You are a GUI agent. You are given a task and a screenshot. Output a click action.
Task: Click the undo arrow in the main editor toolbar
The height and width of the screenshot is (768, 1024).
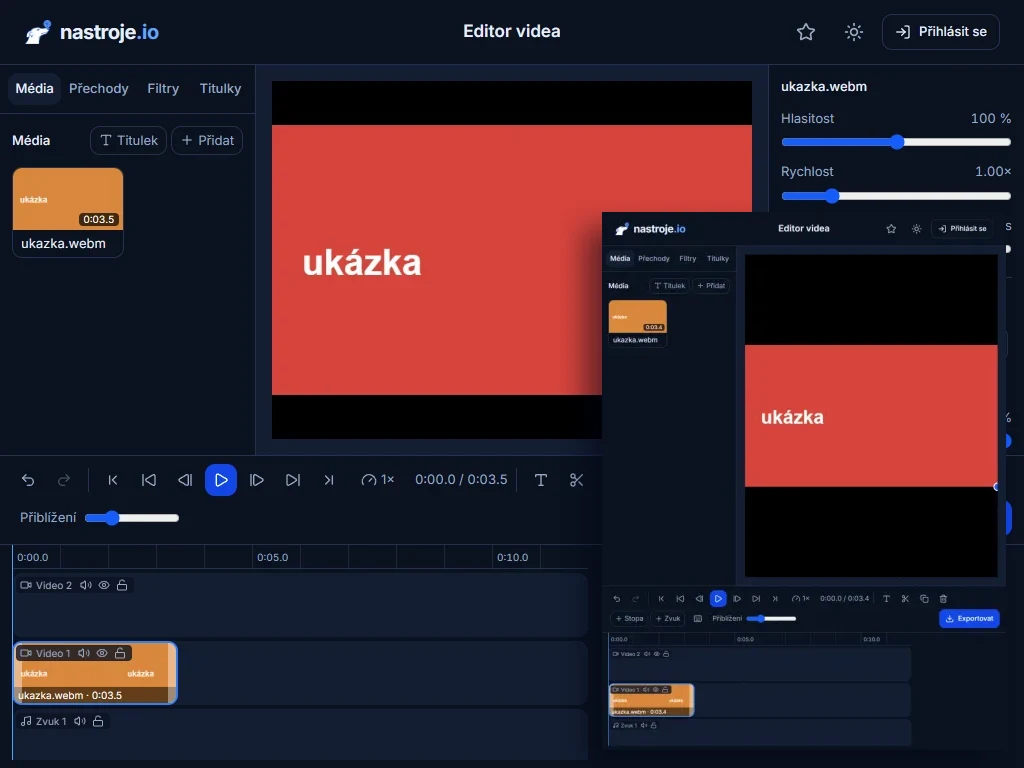(28, 480)
